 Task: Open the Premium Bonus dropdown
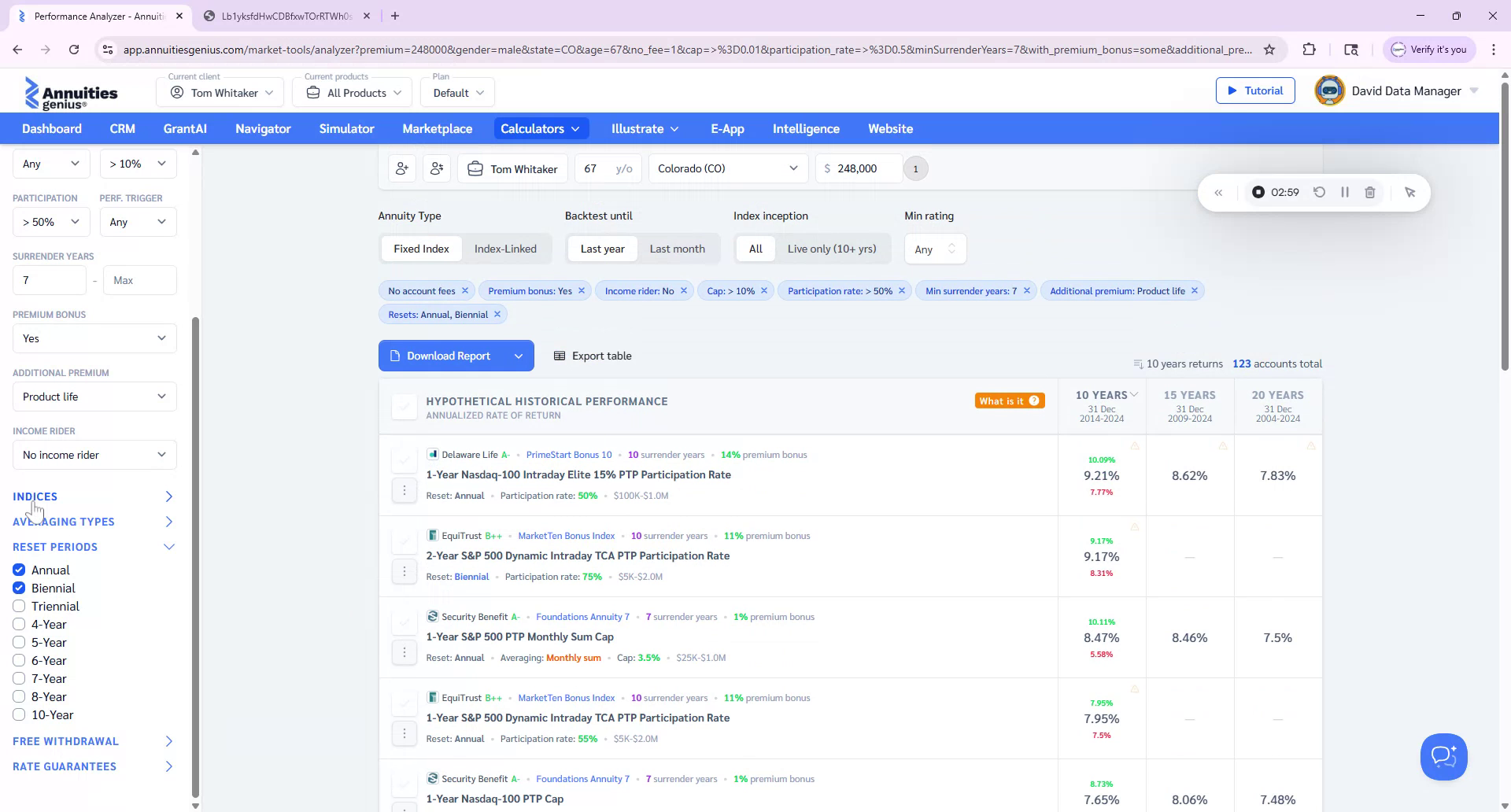94,338
